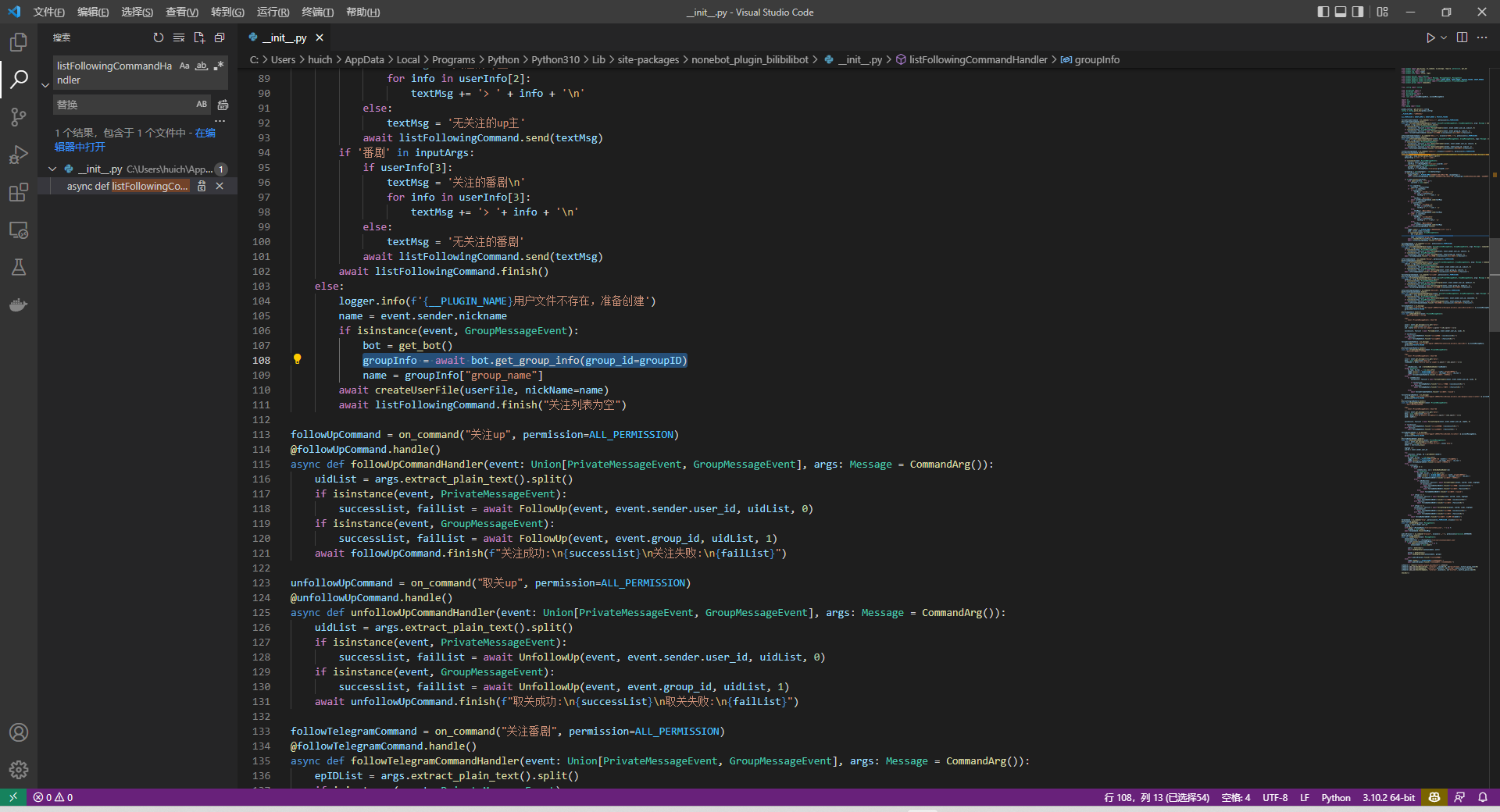The image size is (1500, 812).
Task: Open the GitHub icon in the status bar
Action: [x=1434, y=797]
